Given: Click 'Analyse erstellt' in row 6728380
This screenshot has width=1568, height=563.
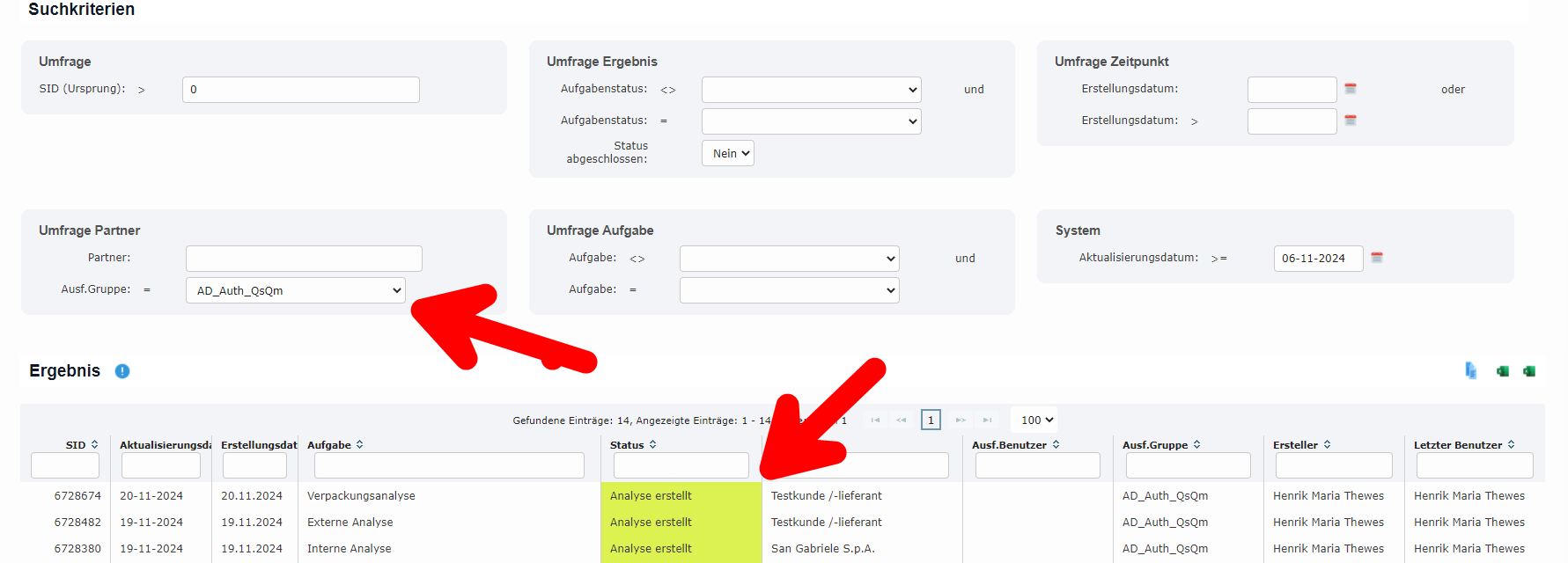Looking at the screenshot, I should (651, 549).
